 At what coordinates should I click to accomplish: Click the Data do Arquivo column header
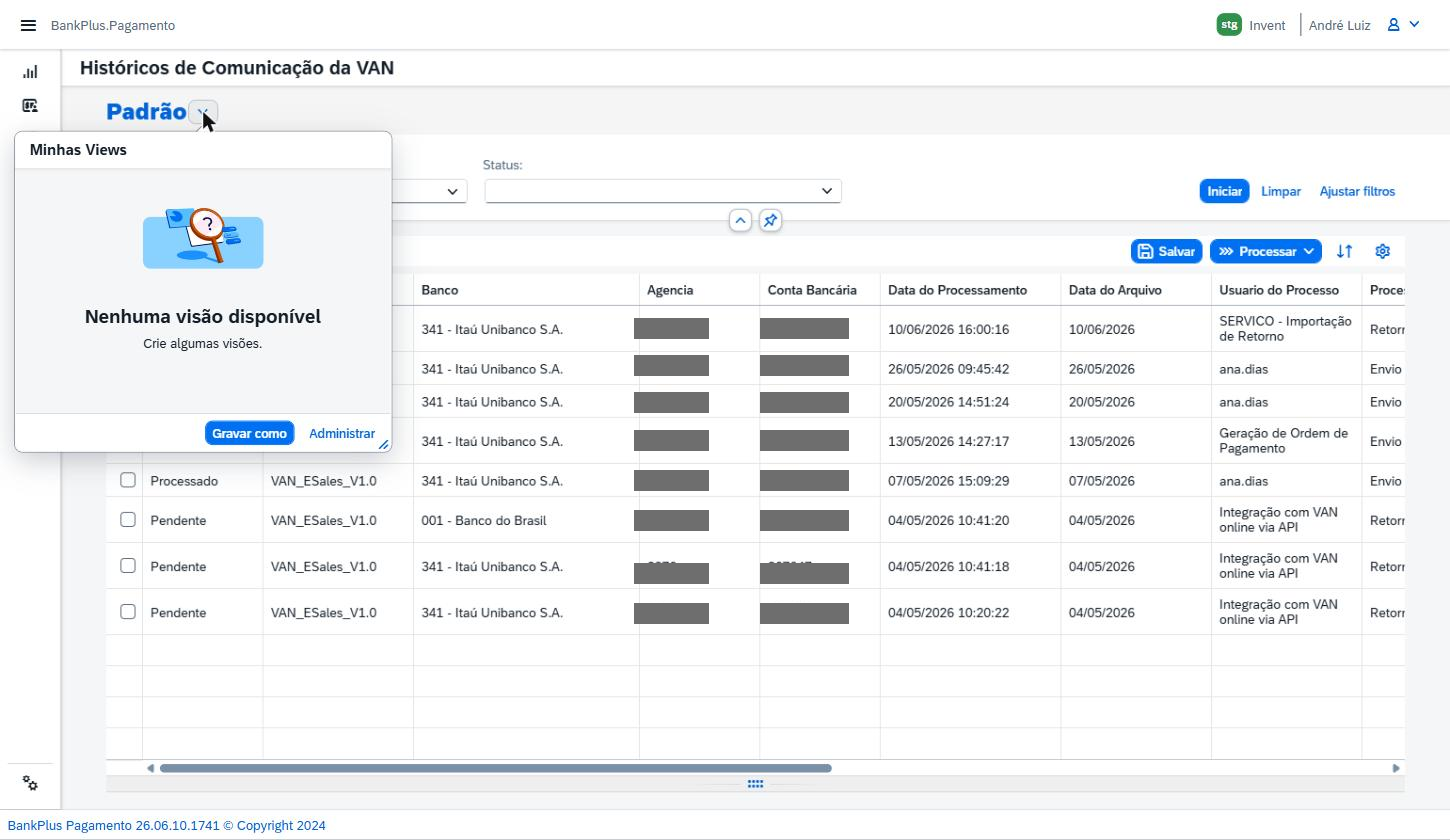click(1136, 290)
